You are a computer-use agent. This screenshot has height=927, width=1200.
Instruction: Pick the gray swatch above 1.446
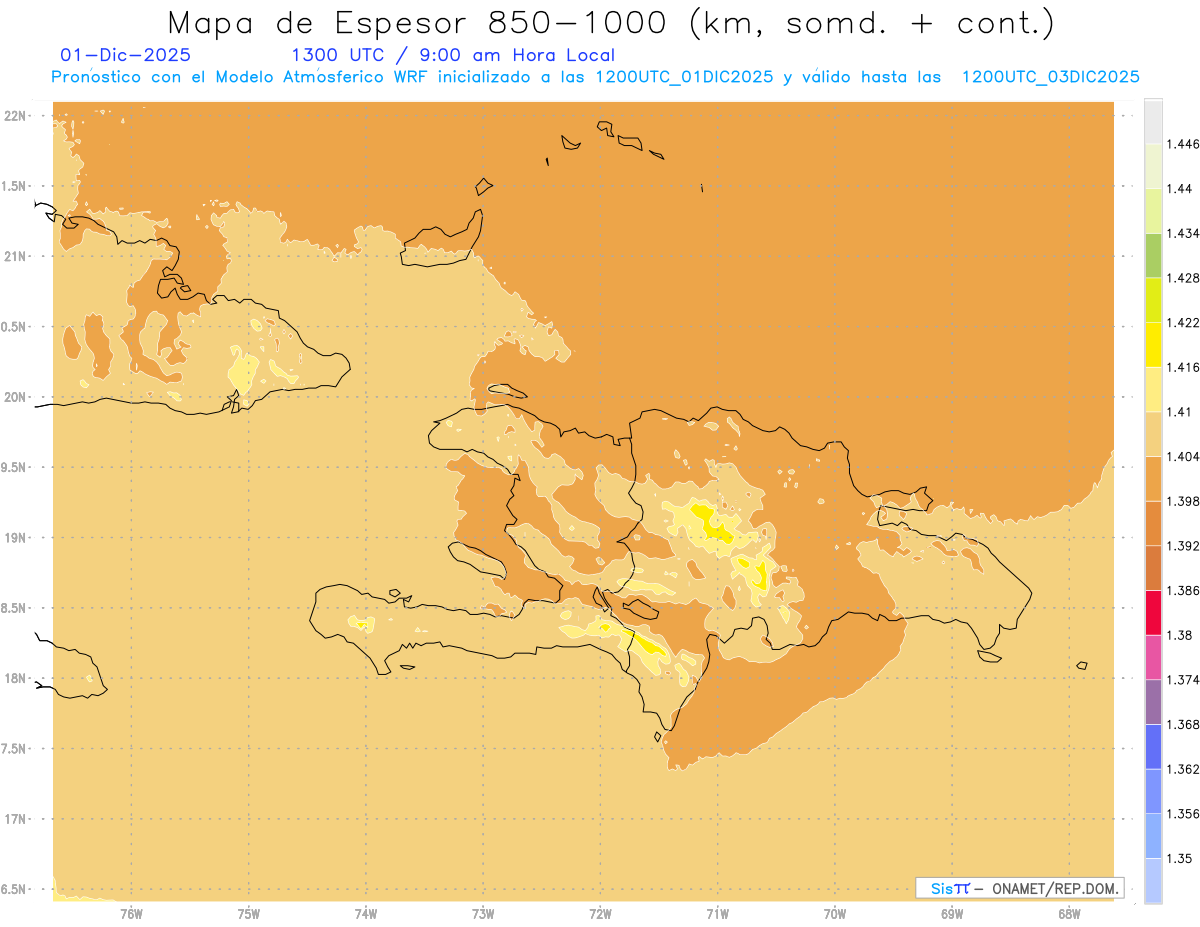1153,121
